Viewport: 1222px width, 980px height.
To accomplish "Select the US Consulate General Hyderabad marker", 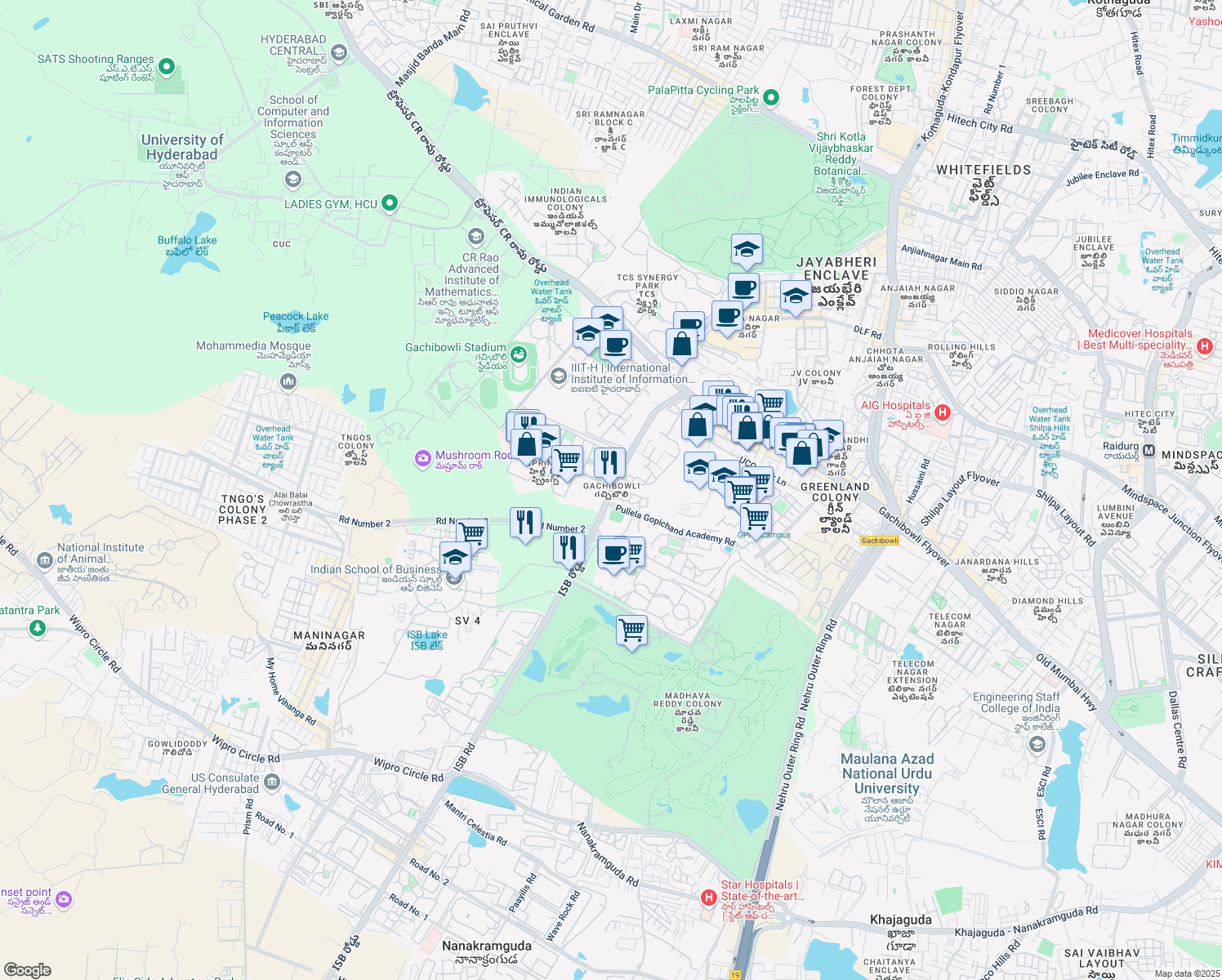I will tap(272, 782).
